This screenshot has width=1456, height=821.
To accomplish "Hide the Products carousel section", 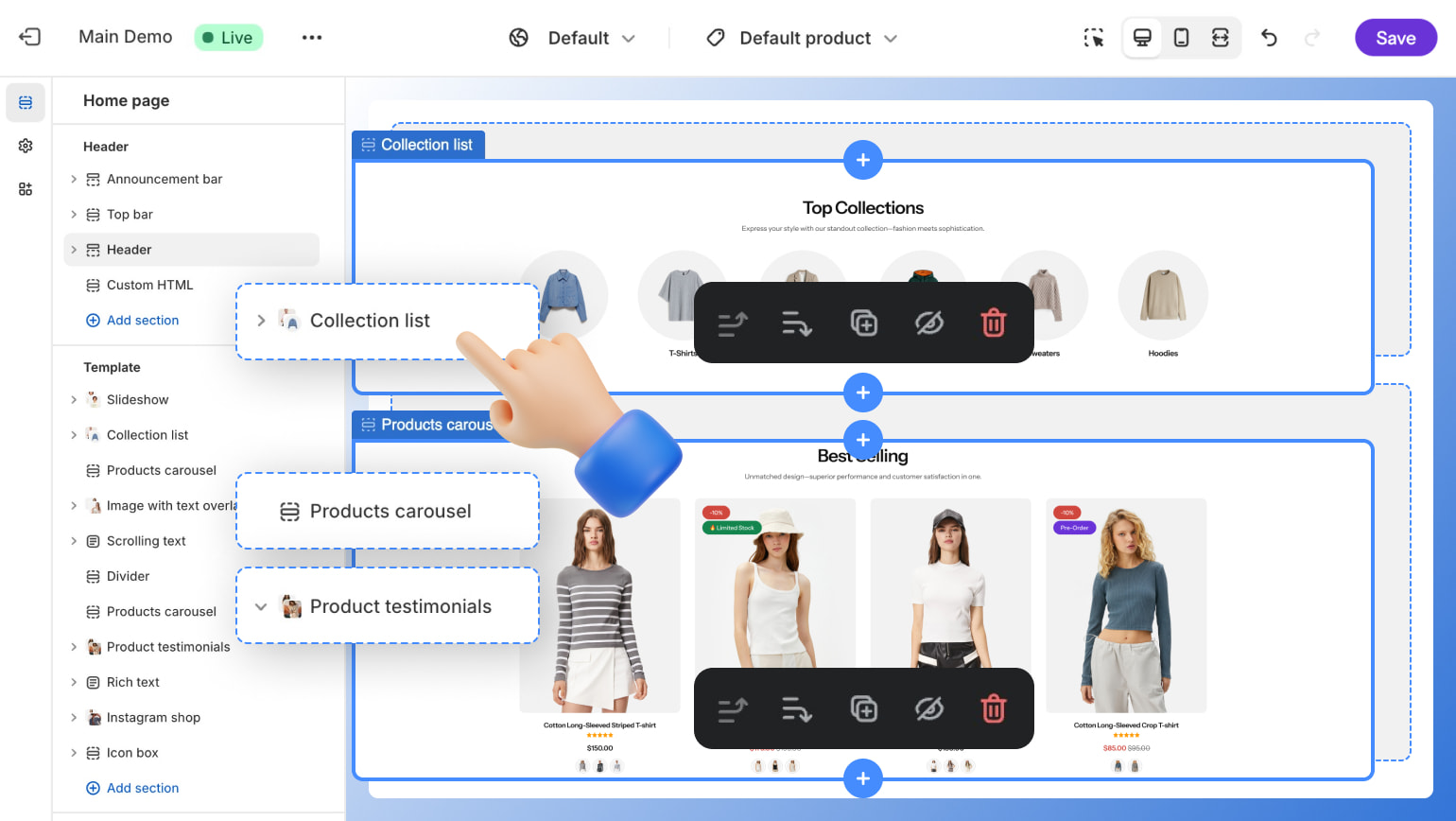I will pyautogui.click(x=928, y=709).
